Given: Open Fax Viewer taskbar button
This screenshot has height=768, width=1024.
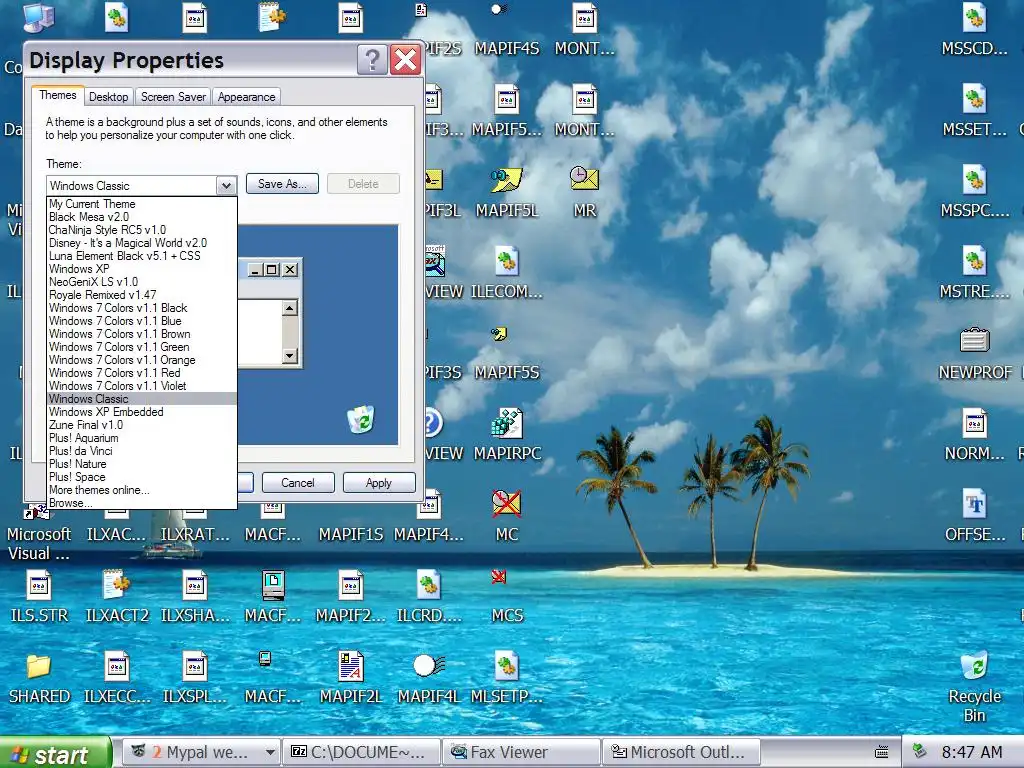Looking at the screenshot, I should point(520,752).
